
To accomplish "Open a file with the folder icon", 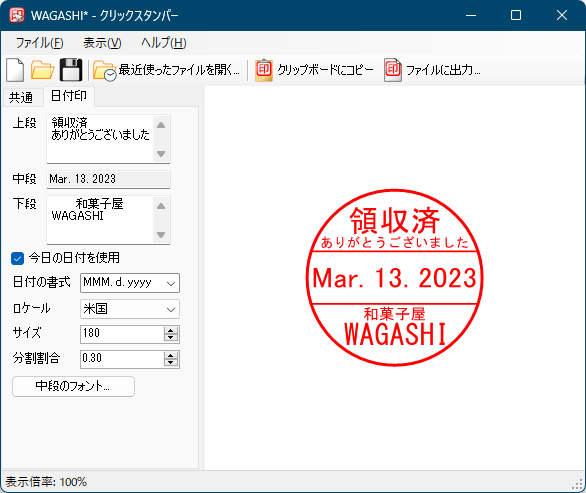I will tap(42, 70).
